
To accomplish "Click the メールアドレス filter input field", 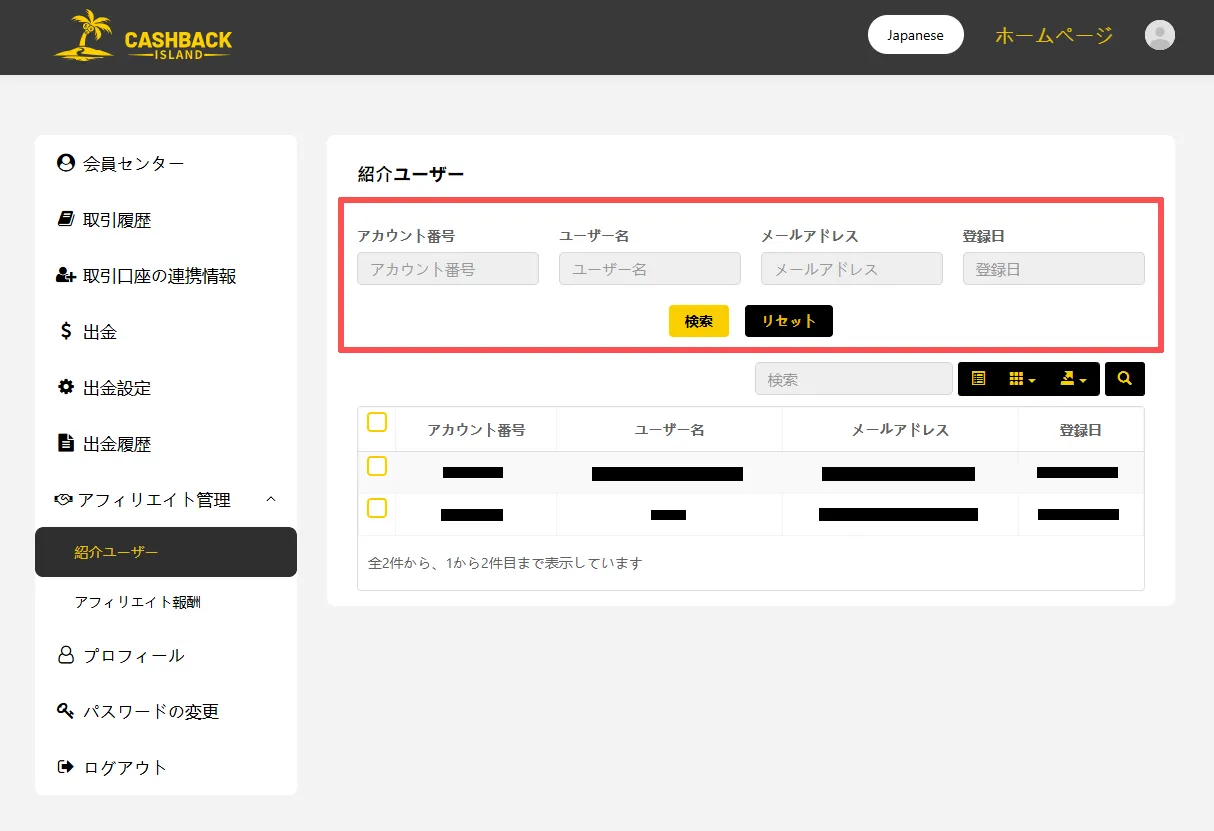I will click(851, 269).
